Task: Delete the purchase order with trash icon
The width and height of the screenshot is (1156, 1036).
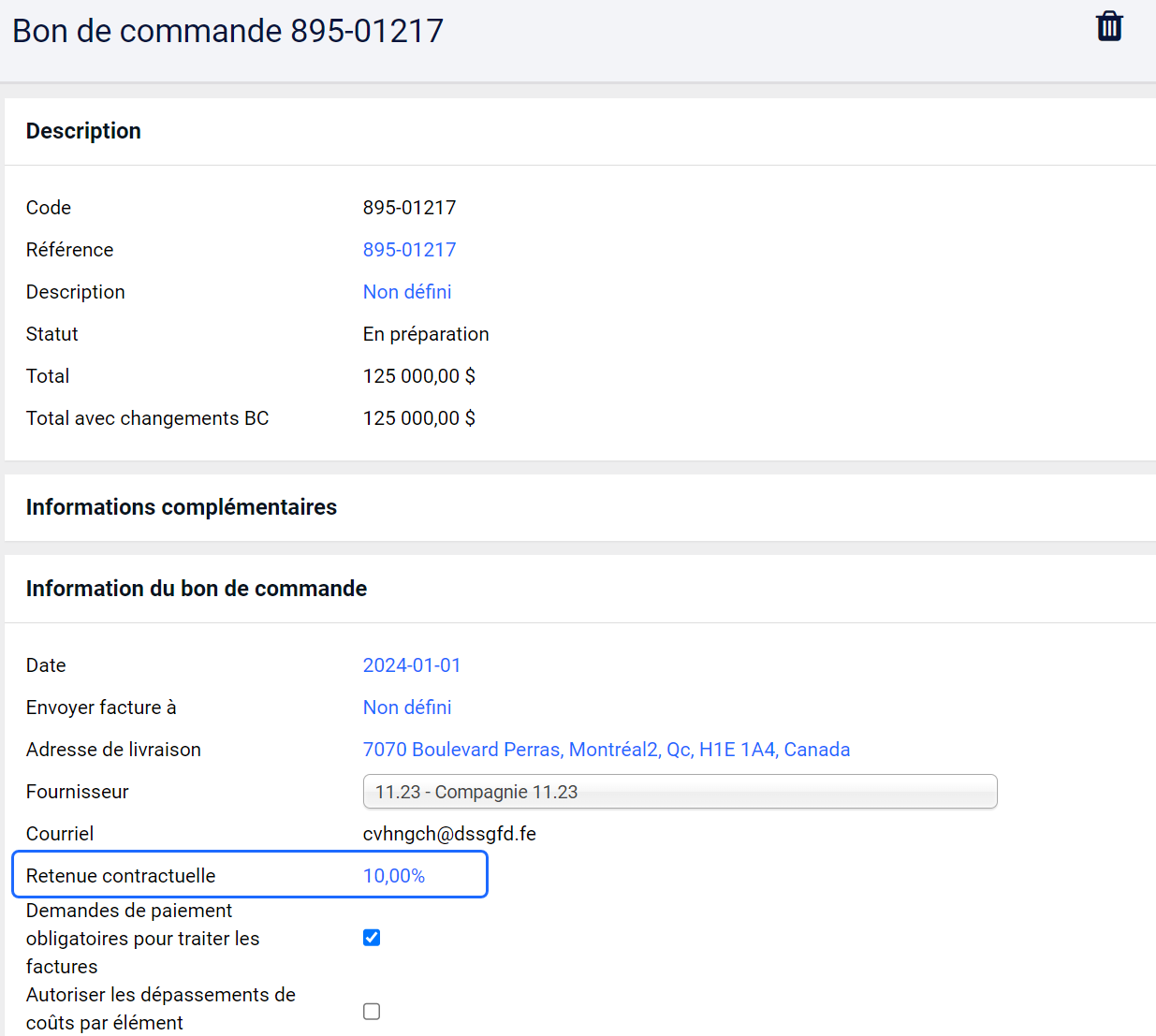Action: (1109, 26)
